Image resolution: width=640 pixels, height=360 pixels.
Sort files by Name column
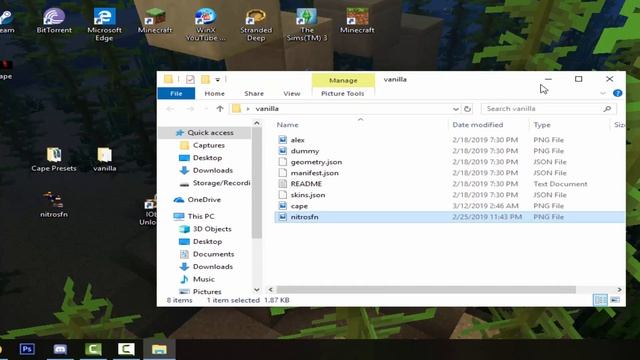pos(287,125)
